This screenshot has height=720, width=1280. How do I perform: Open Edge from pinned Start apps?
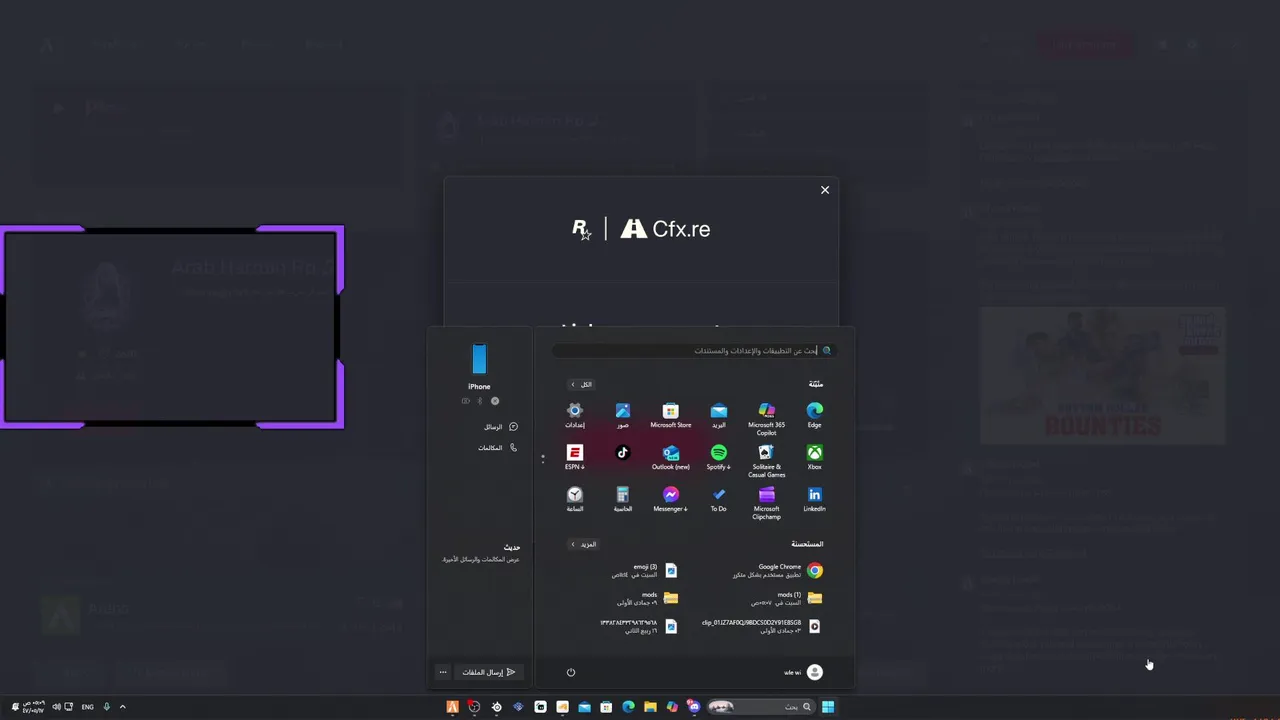(x=814, y=415)
